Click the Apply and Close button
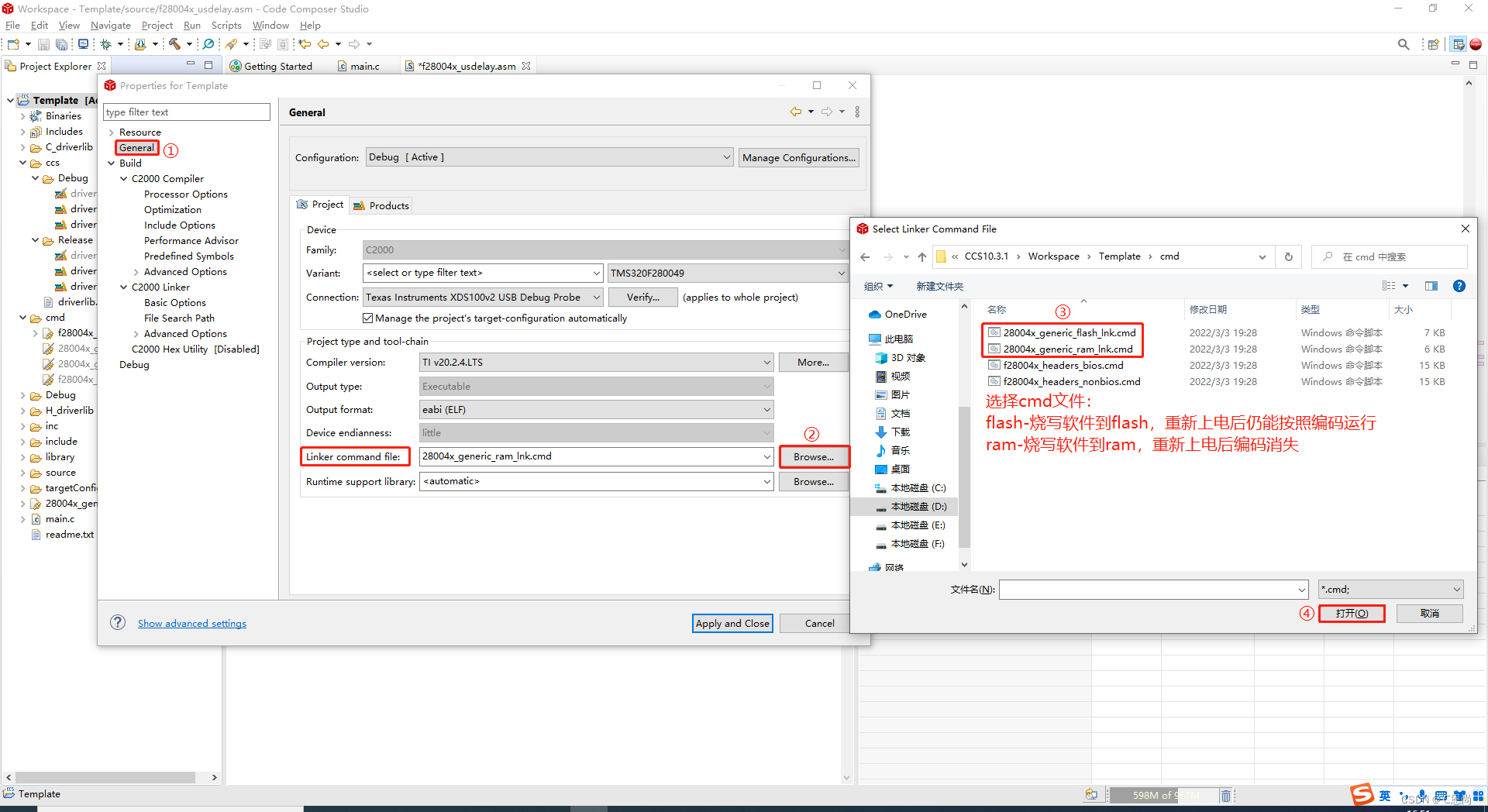Image resolution: width=1488 pixels, height=812 pixels. (x=732, y=623)
